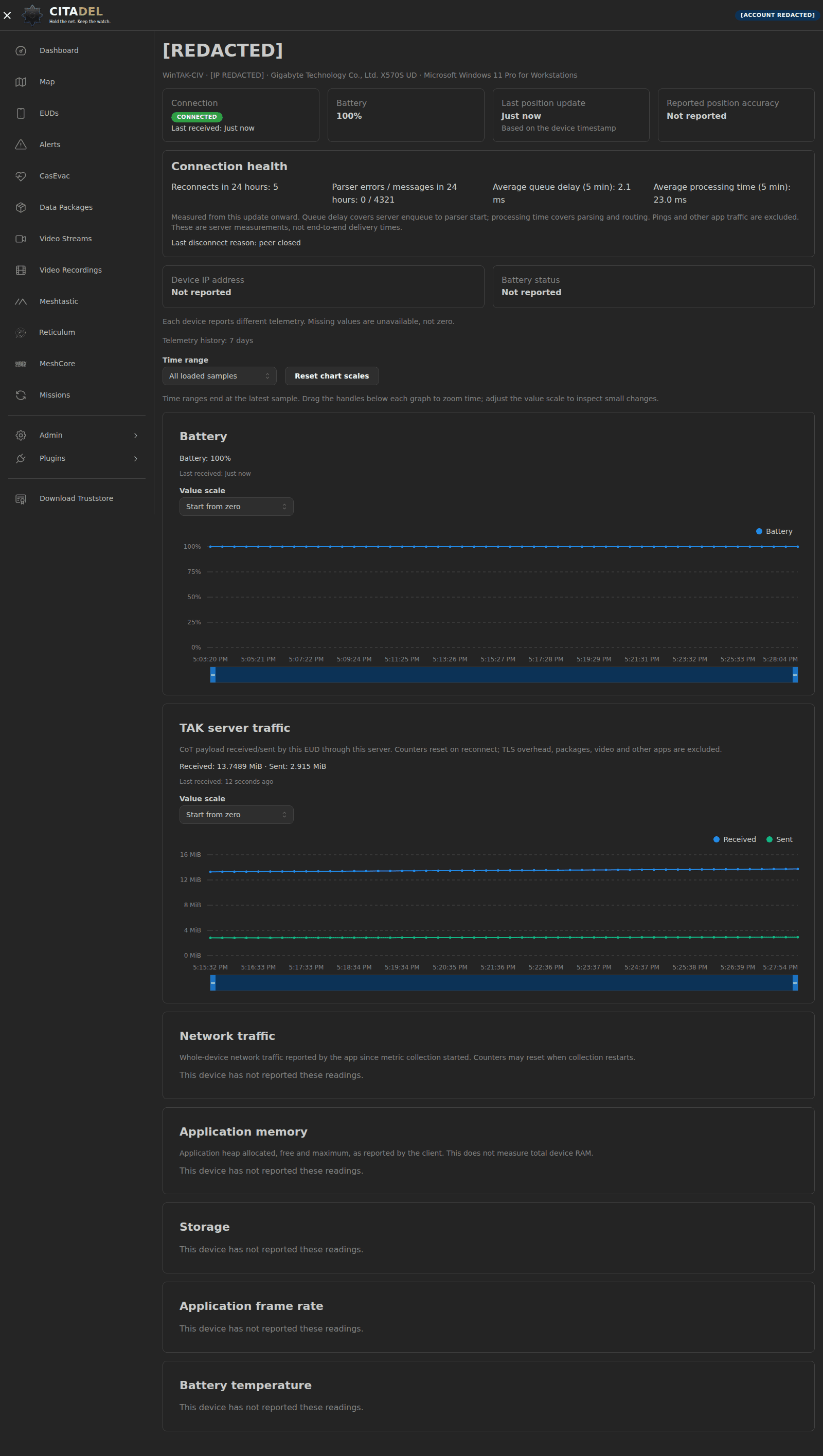
Task: Click the Reset chart scales button
Action: (x=332, y=376)
